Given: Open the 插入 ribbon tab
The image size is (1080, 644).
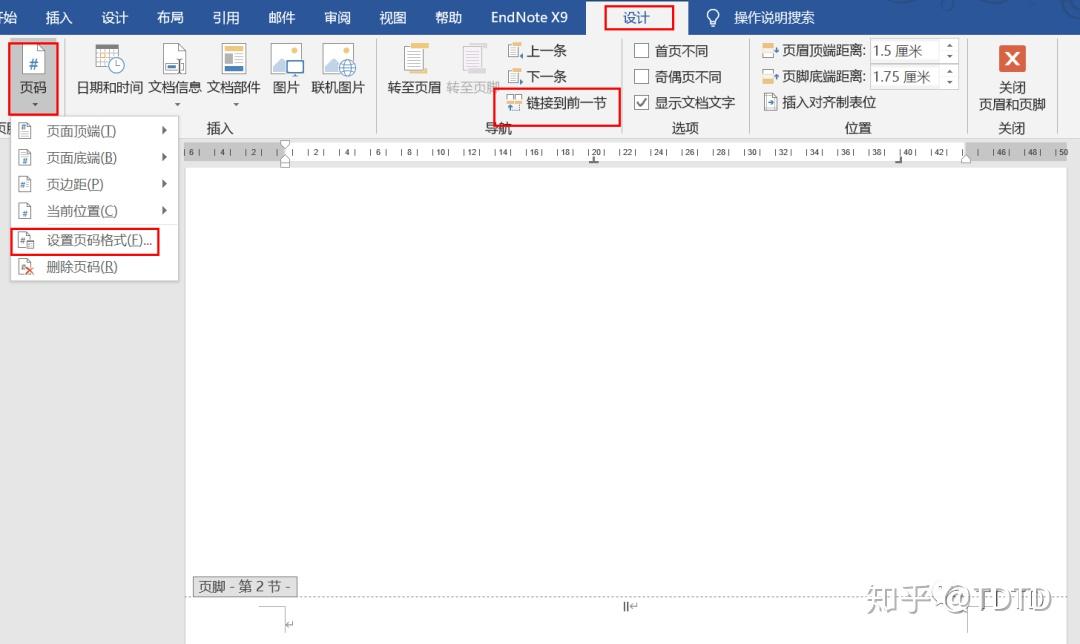Looking at the screenshot, I should pyautogui.click(x=59, y=17).
